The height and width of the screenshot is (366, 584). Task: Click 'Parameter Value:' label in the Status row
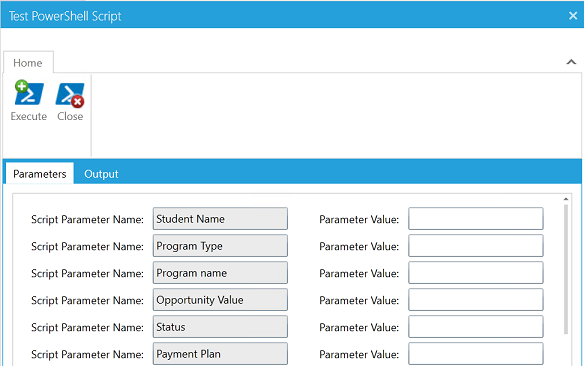pos(359,327)
